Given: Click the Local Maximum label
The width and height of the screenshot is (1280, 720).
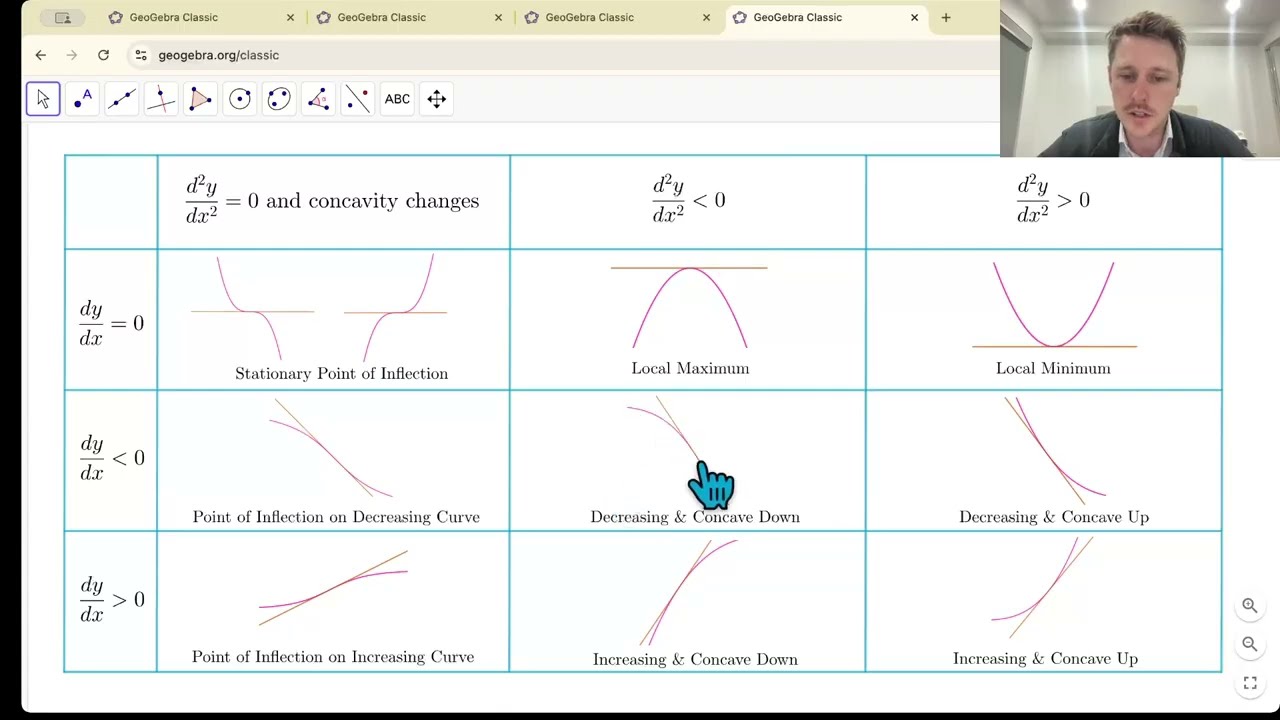Looking at the screenshot, I should 690,368.
